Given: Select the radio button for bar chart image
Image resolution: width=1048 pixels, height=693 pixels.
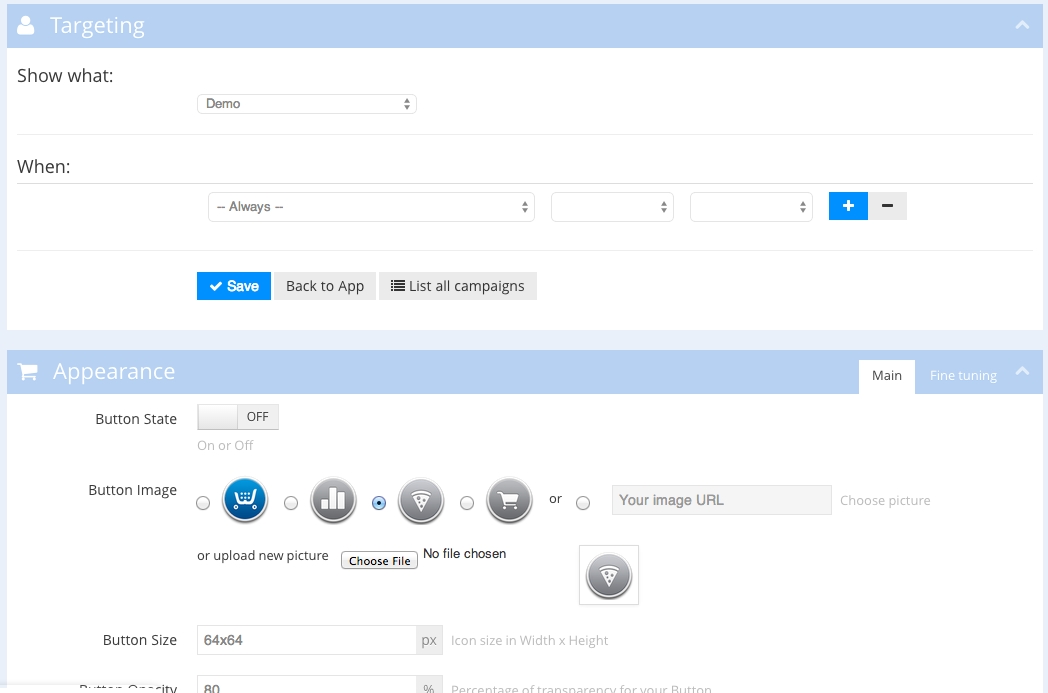Looking at the screenshot, I should tap(291, 503).
